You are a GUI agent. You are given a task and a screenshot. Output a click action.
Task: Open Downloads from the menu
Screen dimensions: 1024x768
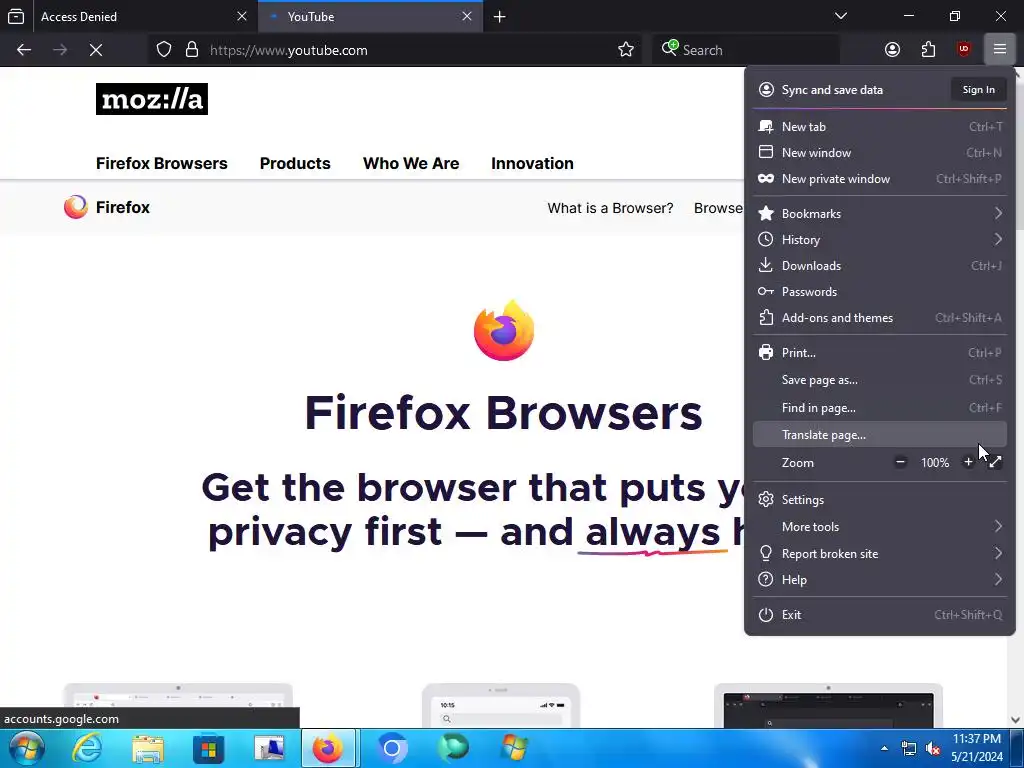point(880,266)
